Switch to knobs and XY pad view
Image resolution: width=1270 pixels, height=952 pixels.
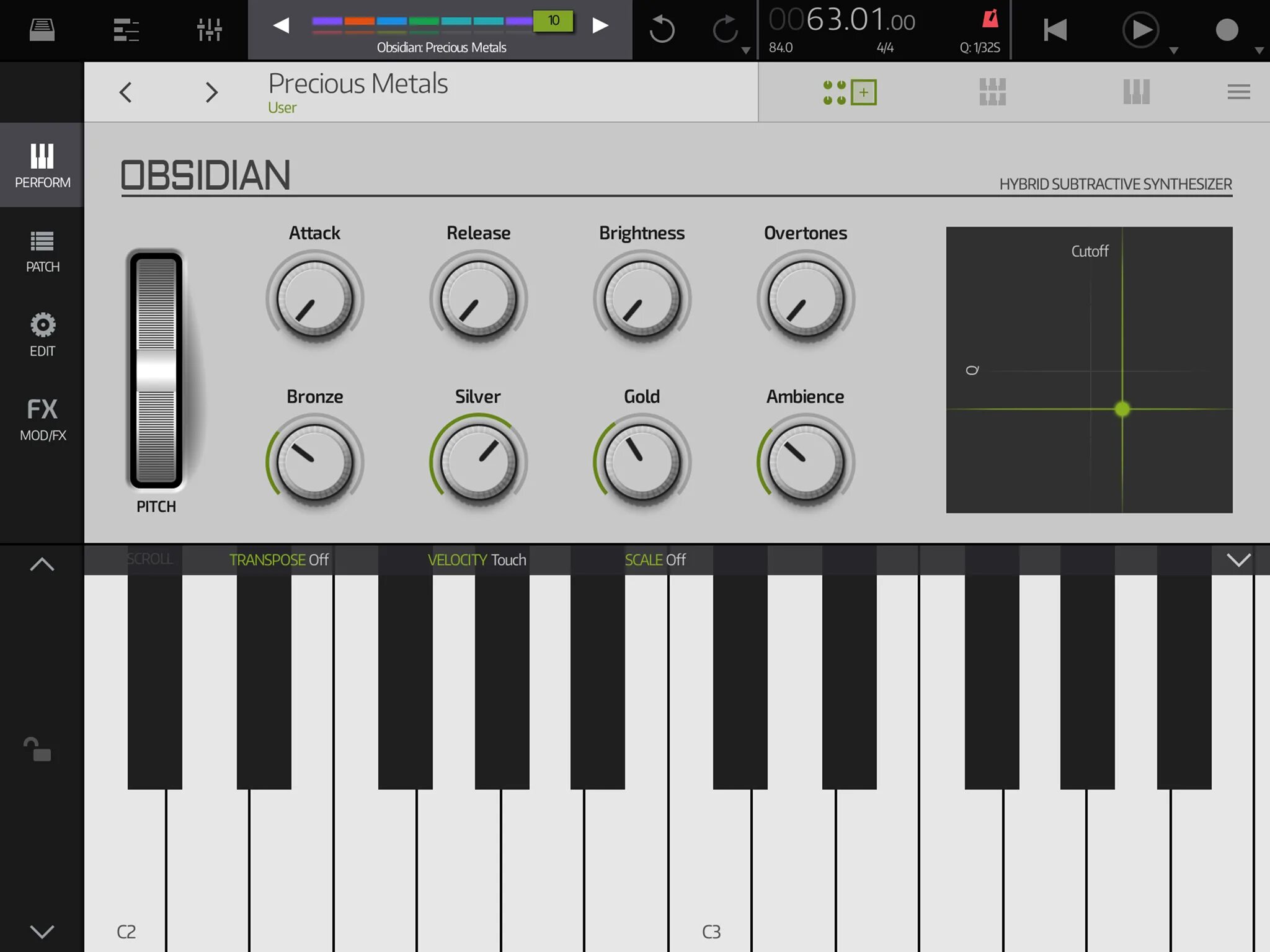[850, 92]
